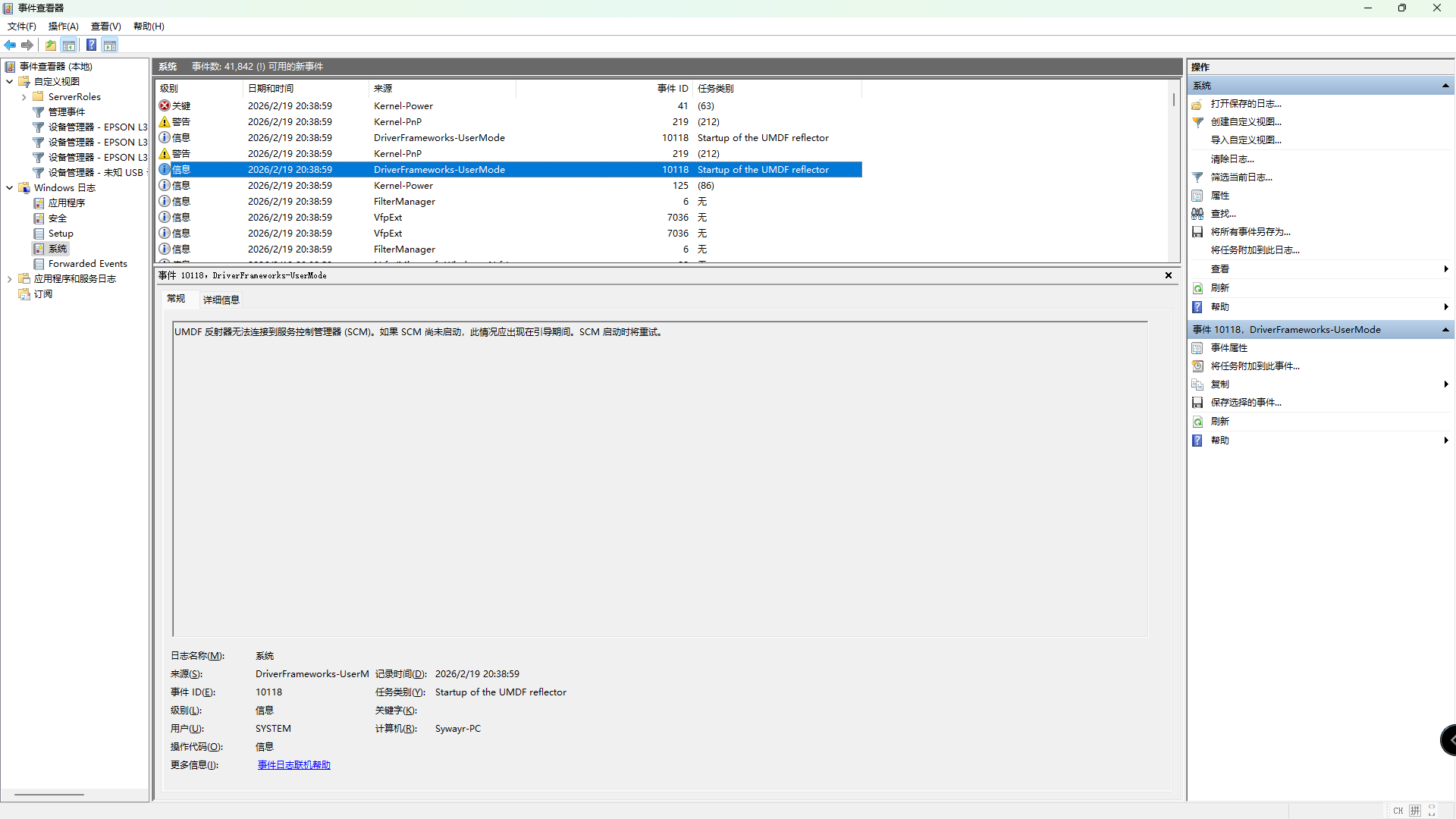
Task: Open the 操作(A) menu
Action: tap(63, 27)
